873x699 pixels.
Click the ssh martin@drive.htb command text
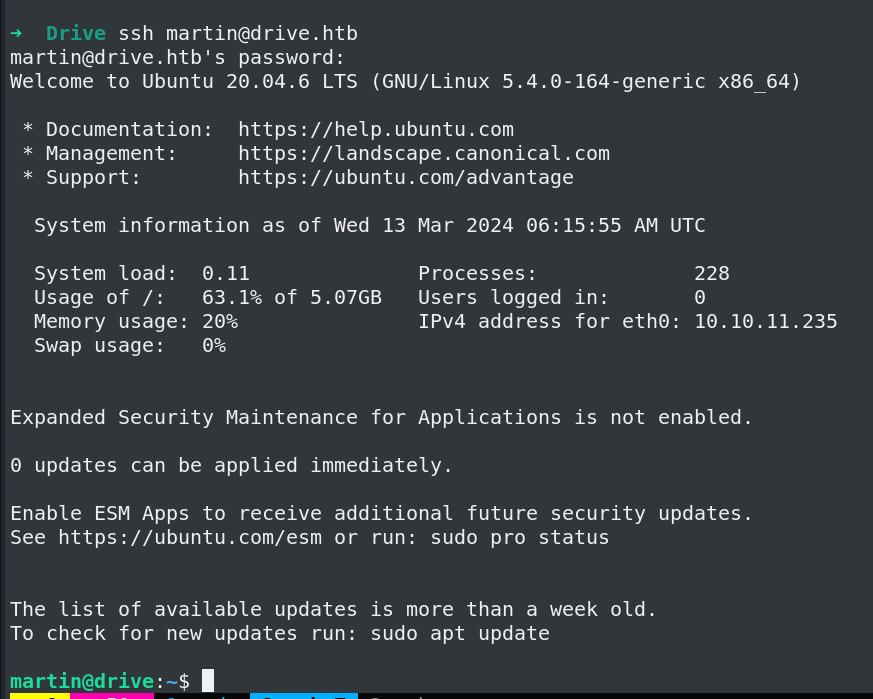click(238, 33)
